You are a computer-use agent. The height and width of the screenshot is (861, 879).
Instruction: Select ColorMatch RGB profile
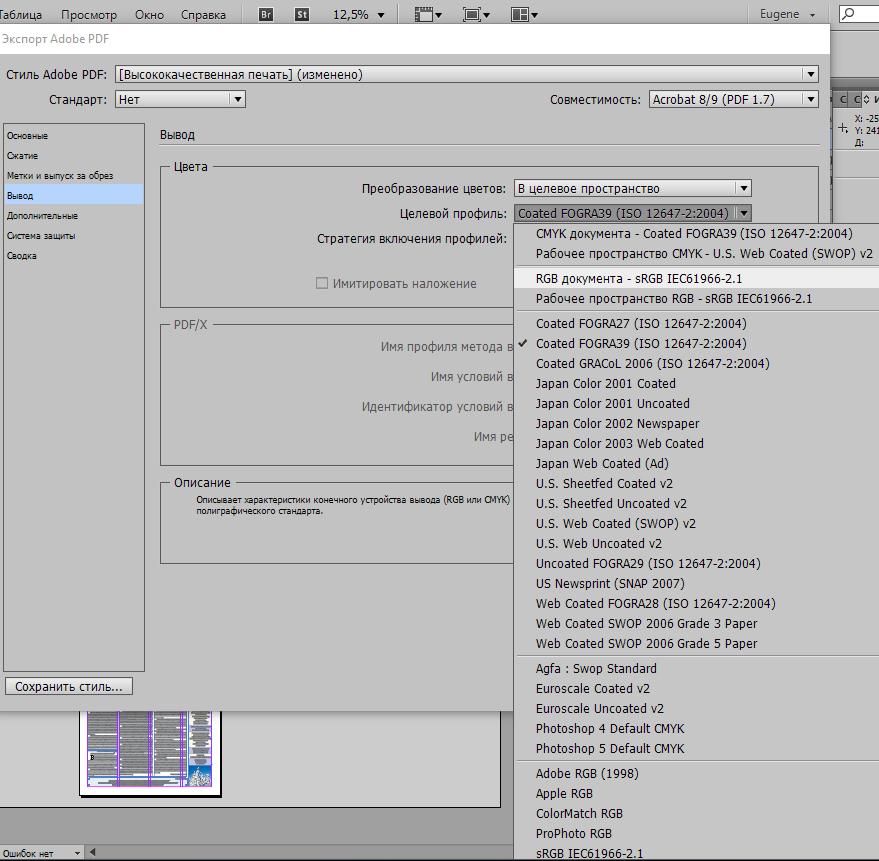click(696, 813)
